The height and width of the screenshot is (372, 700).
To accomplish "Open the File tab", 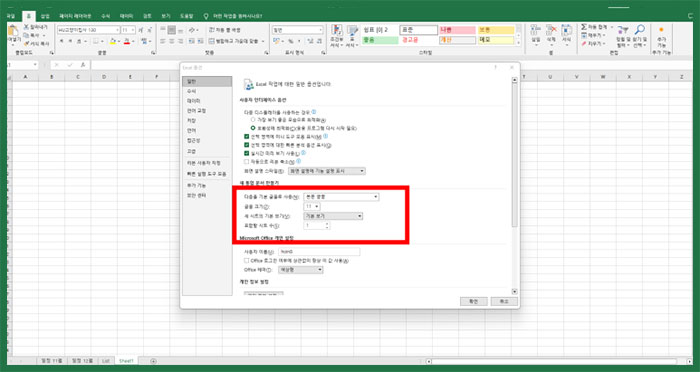I will [11, 16].
